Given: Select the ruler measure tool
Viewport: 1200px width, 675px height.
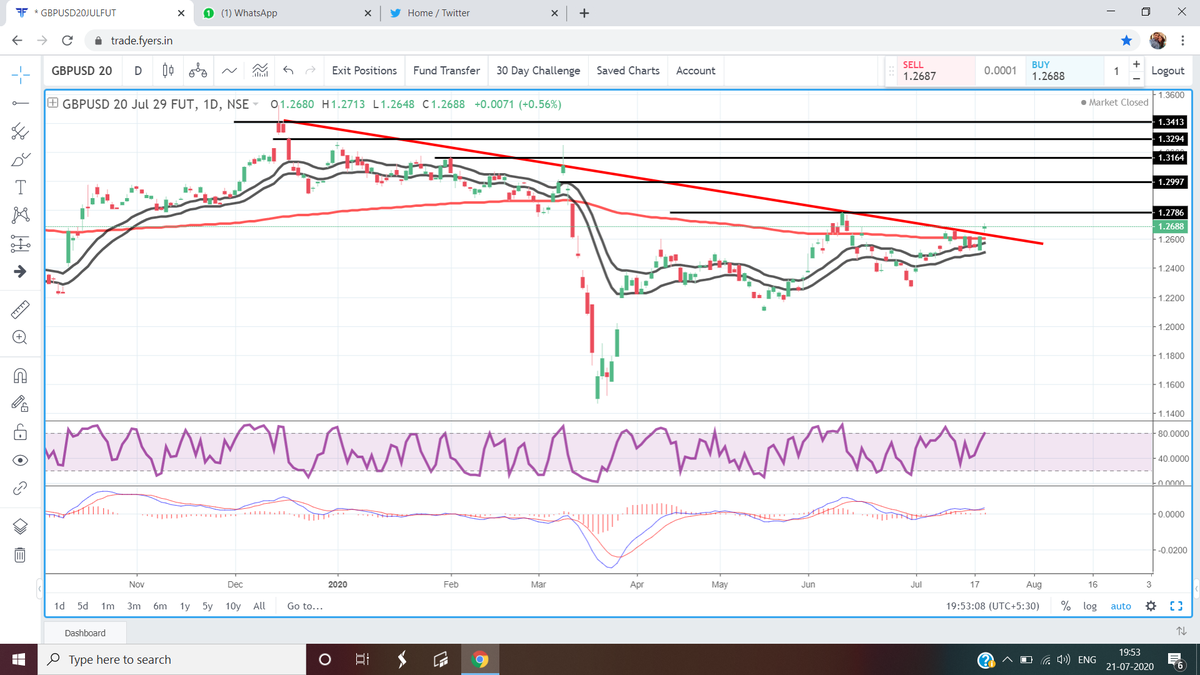Looking at the screenshot, I should click(19, 309).
